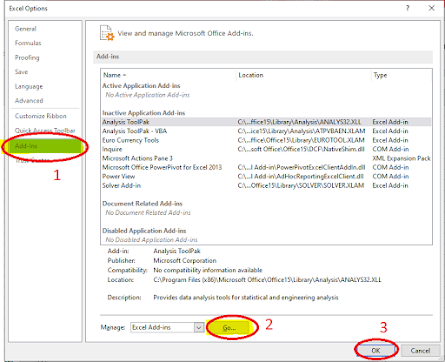Screen dimensions: 445x362
Task: Click the EUROTOOL.XLAM location path
Action: [301, 140]
